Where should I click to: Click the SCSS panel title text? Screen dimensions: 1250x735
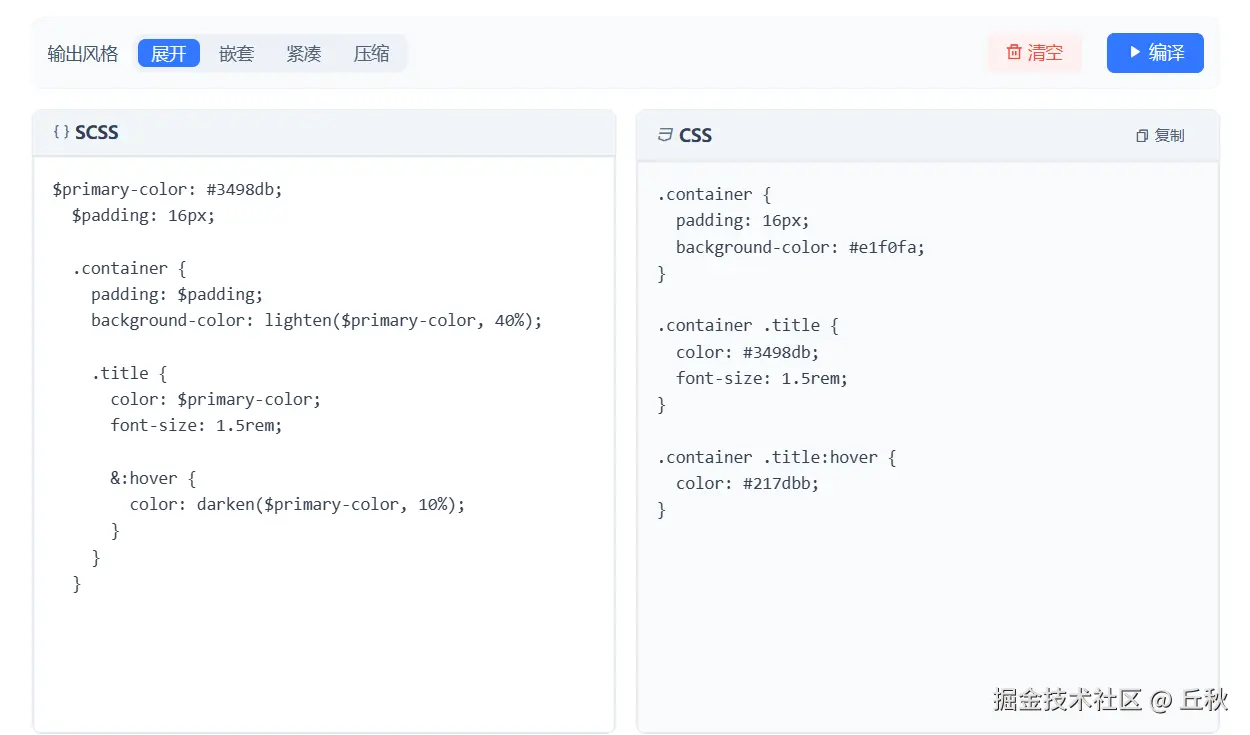tap(97, 132)
